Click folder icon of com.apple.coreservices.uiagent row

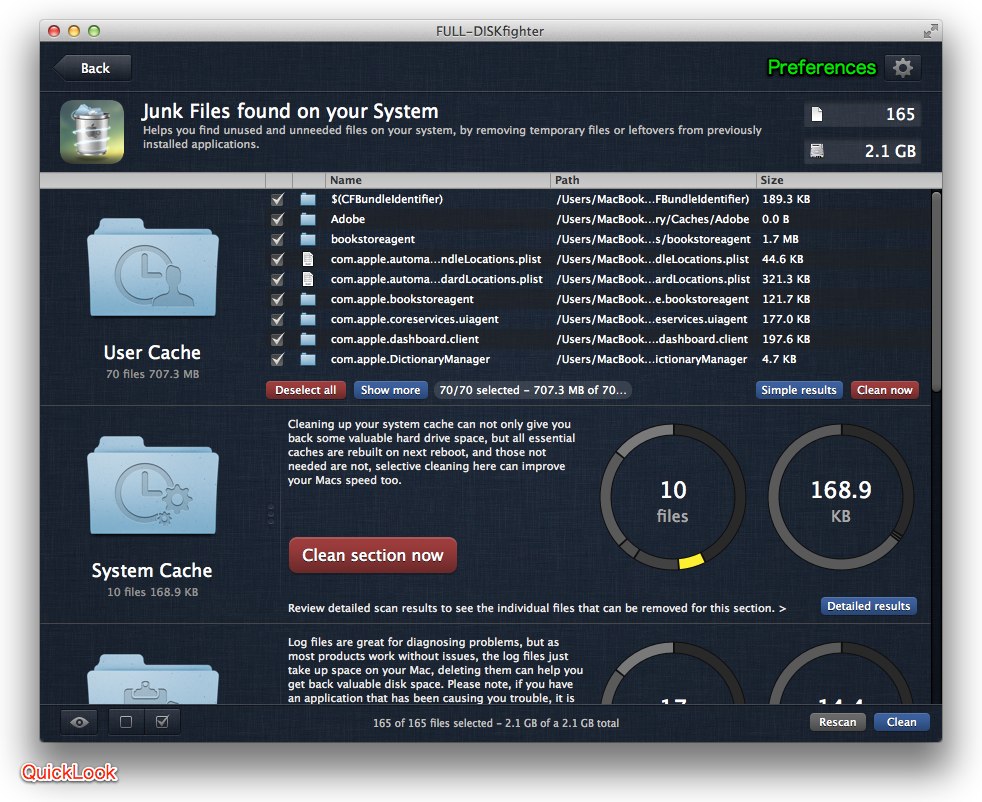pyautogui.click(x=308, y=319)
